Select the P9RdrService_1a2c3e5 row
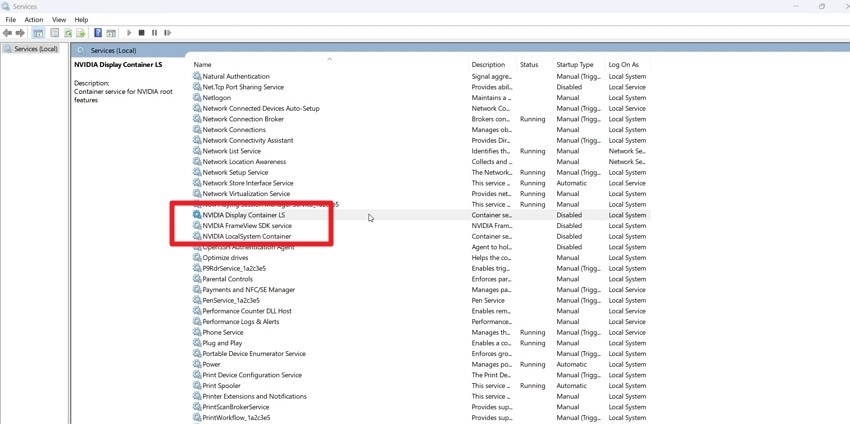 click(421, 268)
